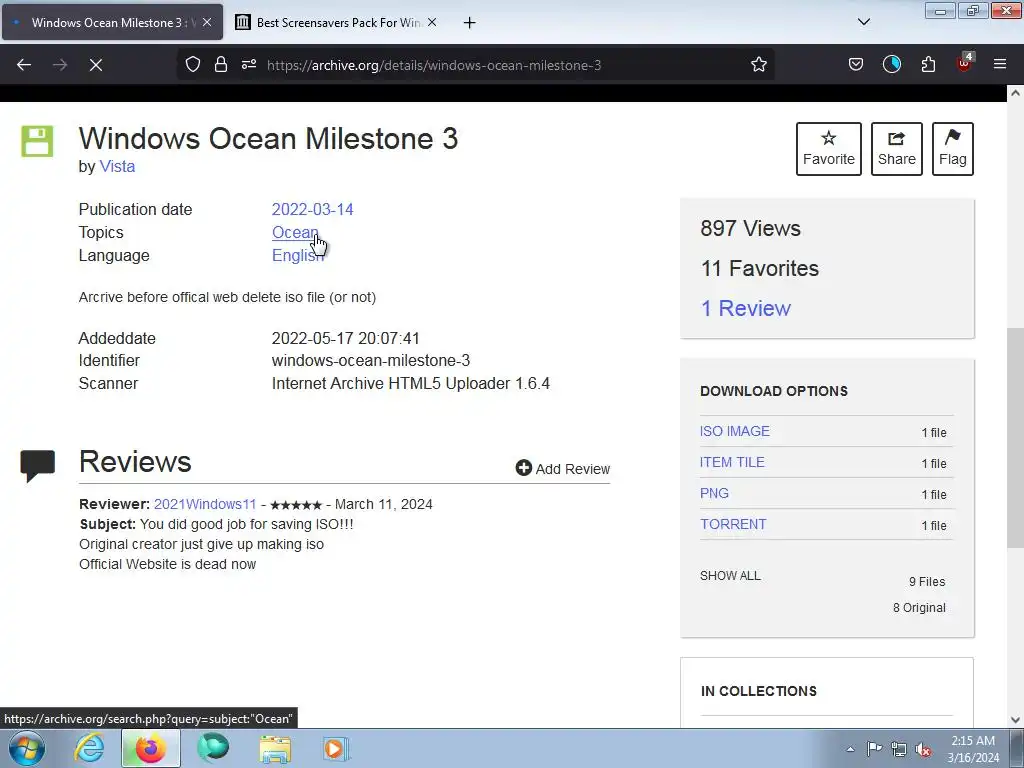Viewport: 1024px width, 768px height.
Task: Click the green floppy disk software icon
Action: point(37,141)
